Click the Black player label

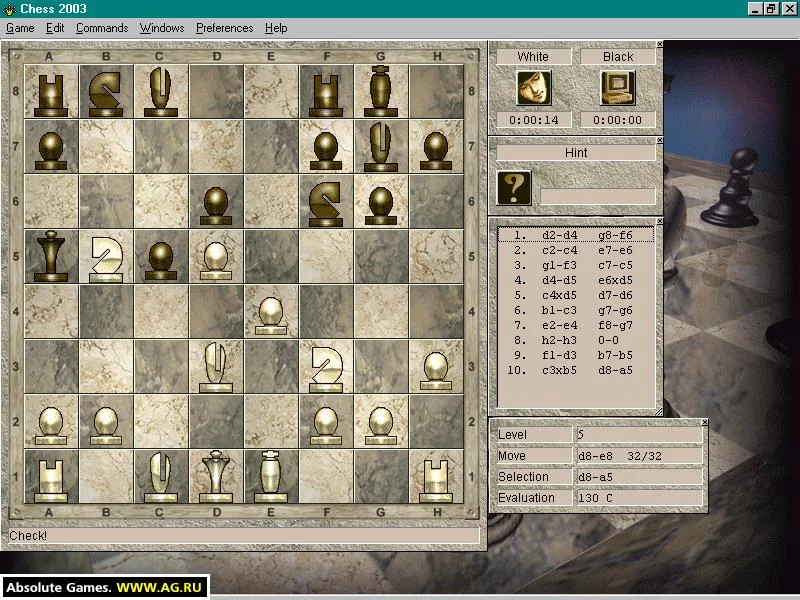coord(618,57)
